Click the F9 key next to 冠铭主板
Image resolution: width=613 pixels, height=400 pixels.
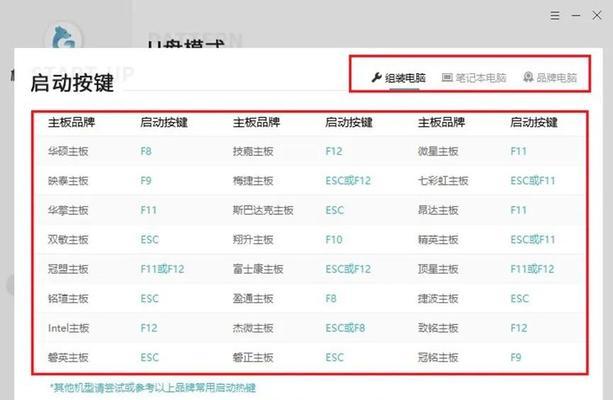[x=516, y=357]
